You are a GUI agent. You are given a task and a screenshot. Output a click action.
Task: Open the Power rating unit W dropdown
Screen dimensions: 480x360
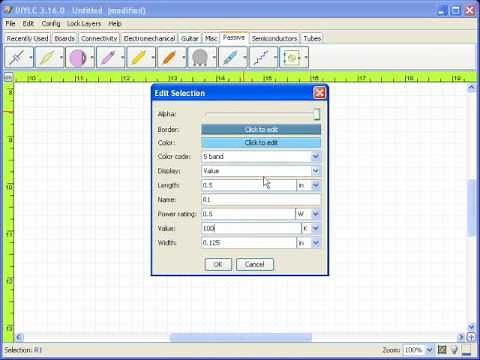315,214
